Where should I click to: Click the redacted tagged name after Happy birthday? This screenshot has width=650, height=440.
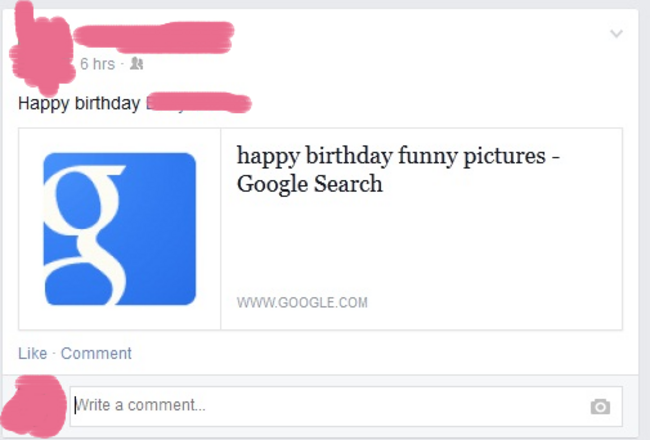coord(198,102)
